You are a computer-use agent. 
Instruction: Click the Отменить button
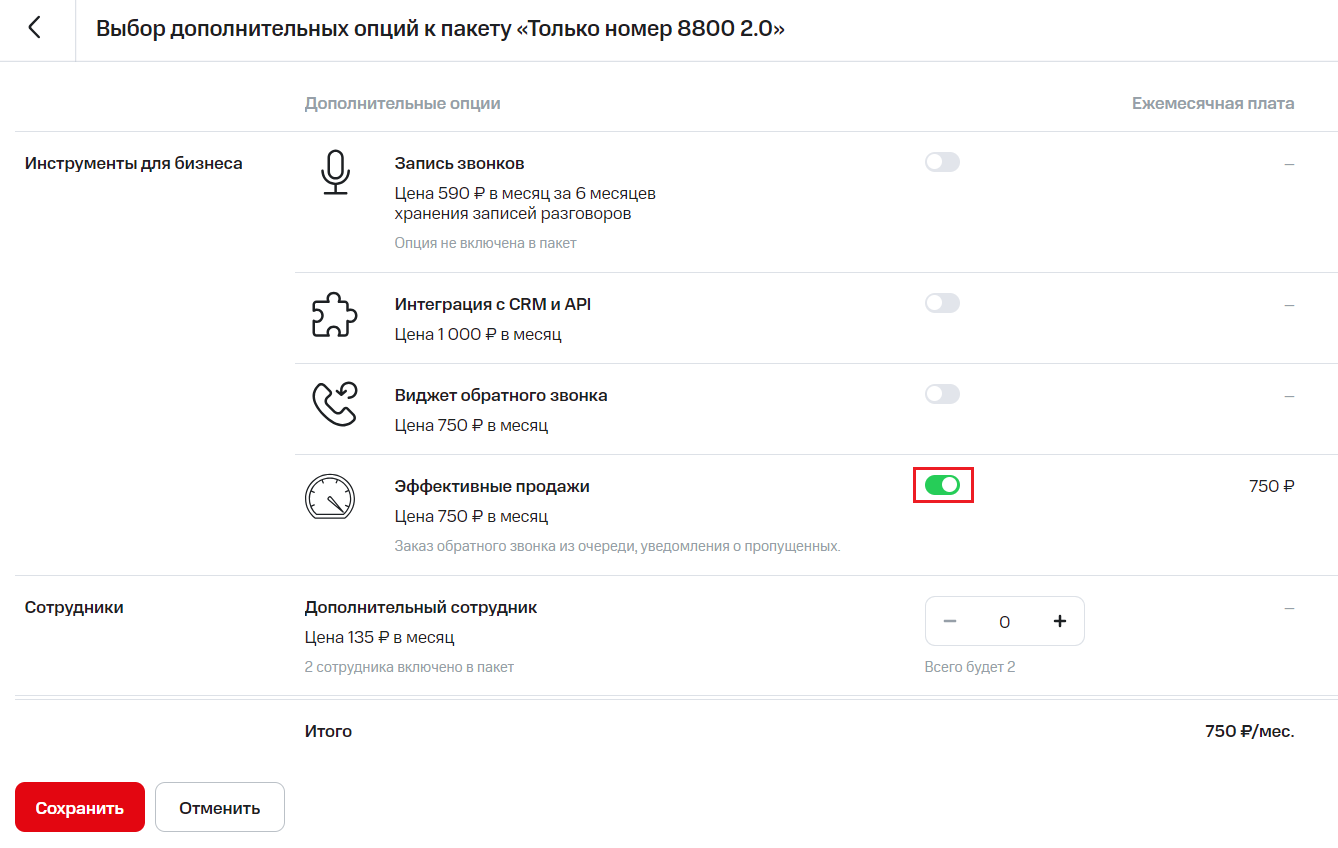220,807
